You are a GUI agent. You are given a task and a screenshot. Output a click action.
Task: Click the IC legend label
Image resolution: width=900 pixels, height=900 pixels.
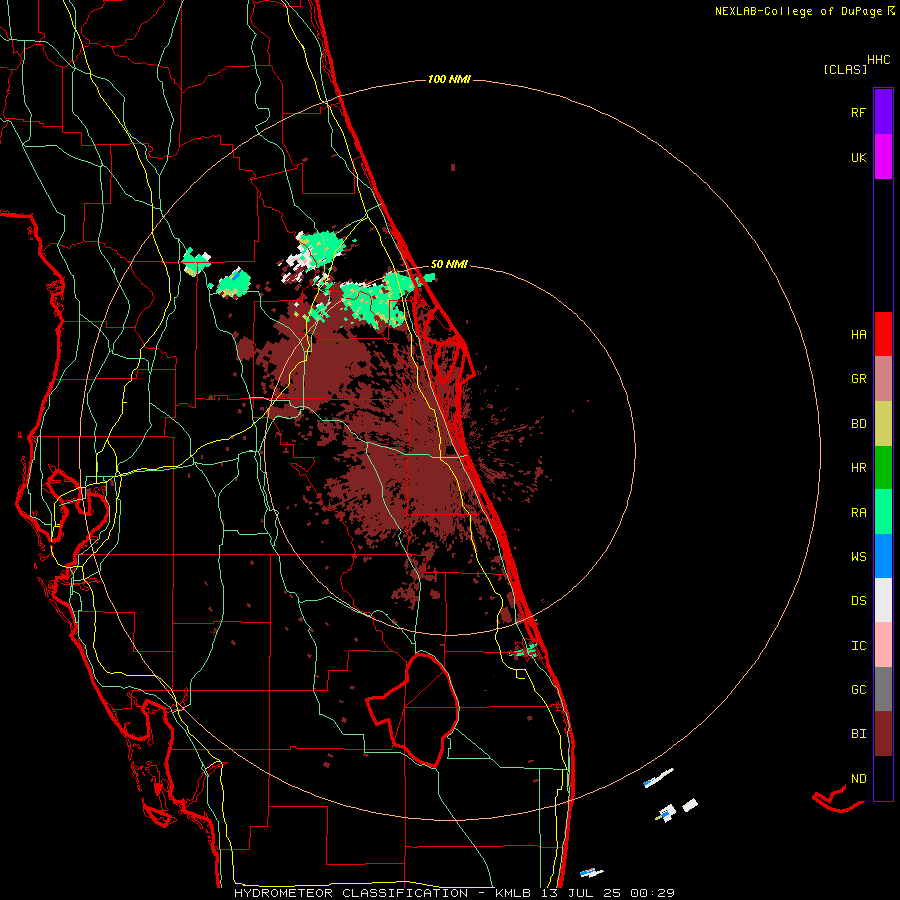(858, 646)
